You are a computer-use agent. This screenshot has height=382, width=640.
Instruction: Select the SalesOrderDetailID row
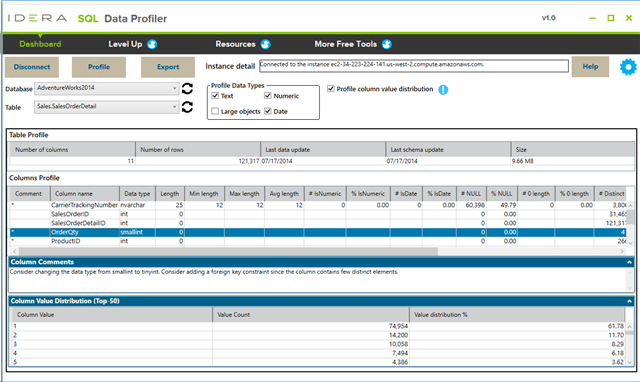[318, 223]
